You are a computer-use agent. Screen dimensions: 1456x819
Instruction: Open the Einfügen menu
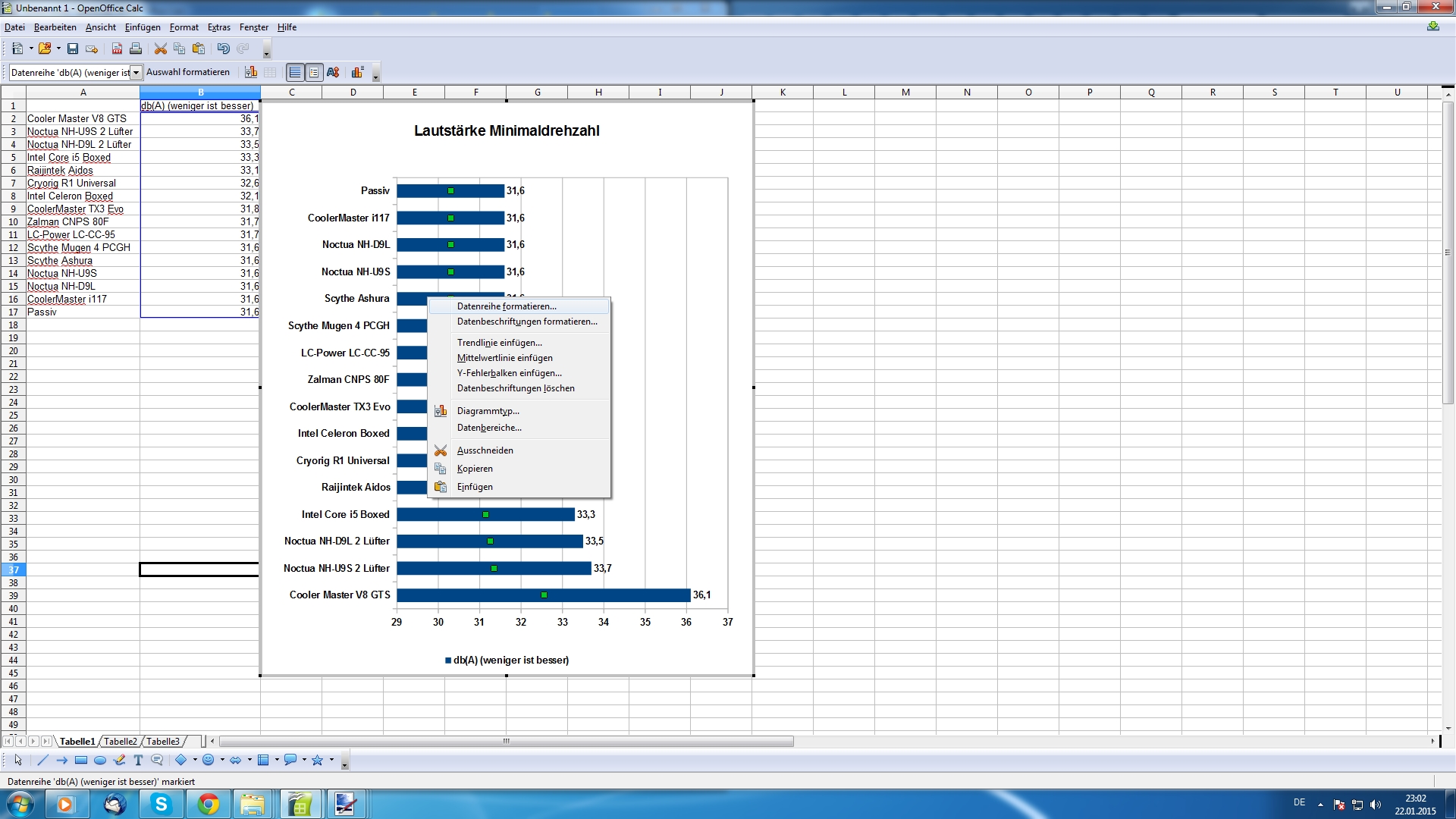pos(143,27)
